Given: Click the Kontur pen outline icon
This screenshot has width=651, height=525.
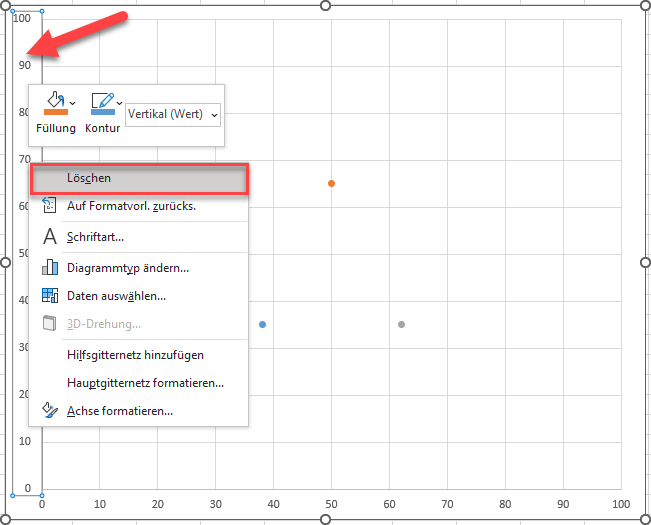Looking at the screenshot, I should click(103, 100).
